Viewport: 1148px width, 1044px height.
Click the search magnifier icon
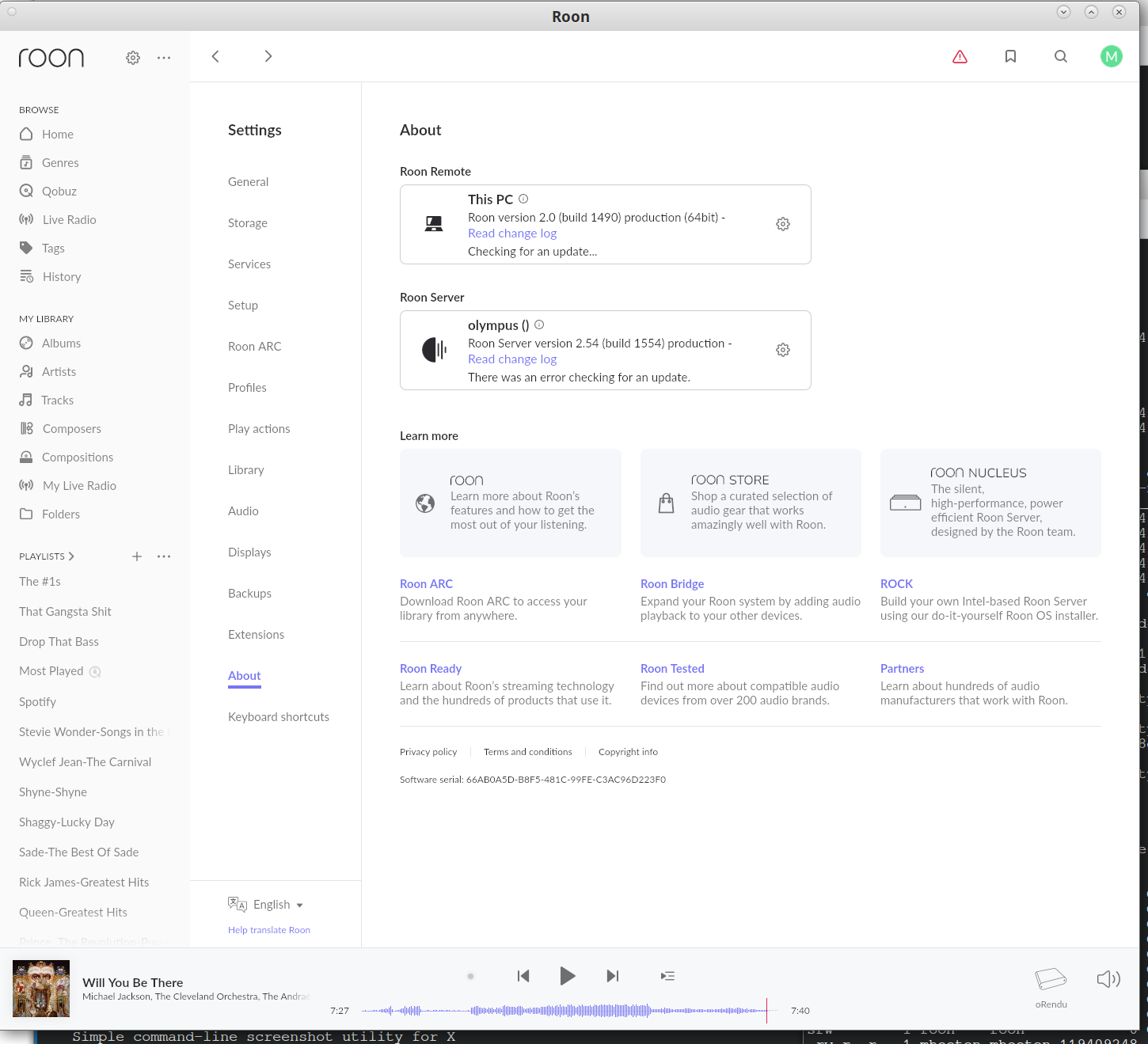click(x=1061, y=57)
